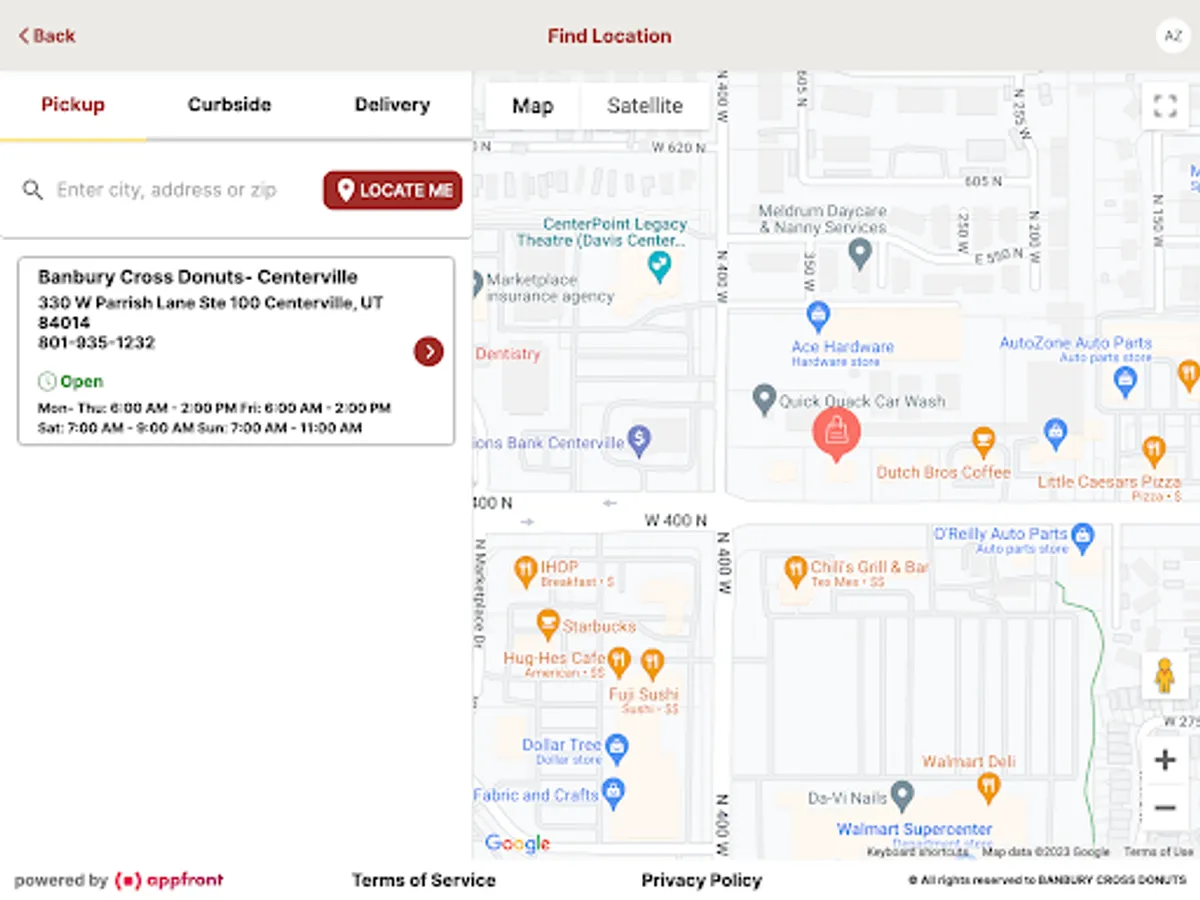Select the Pickup tab
This screenshot has width=1200, height=900.
[x=73, y=105]
